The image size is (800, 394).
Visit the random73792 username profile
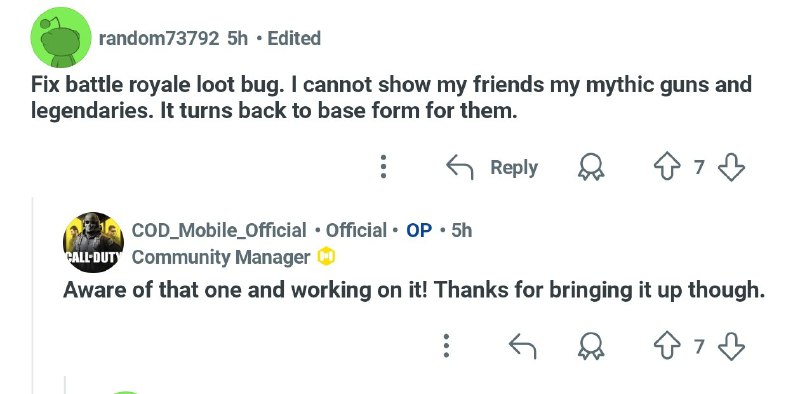pyautogui.click(x=159, y=38)
